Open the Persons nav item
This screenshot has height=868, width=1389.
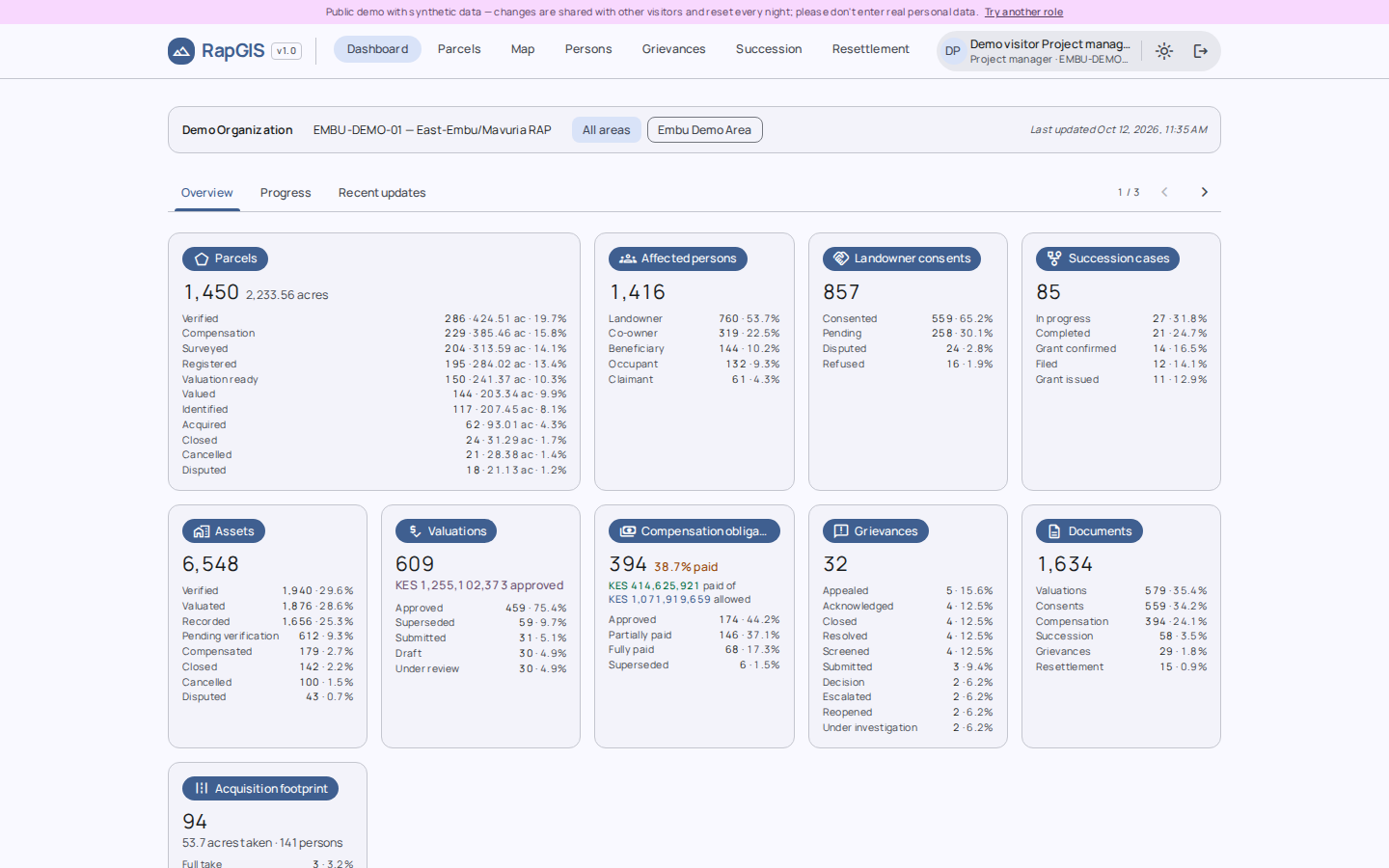[x=588, y=49]
